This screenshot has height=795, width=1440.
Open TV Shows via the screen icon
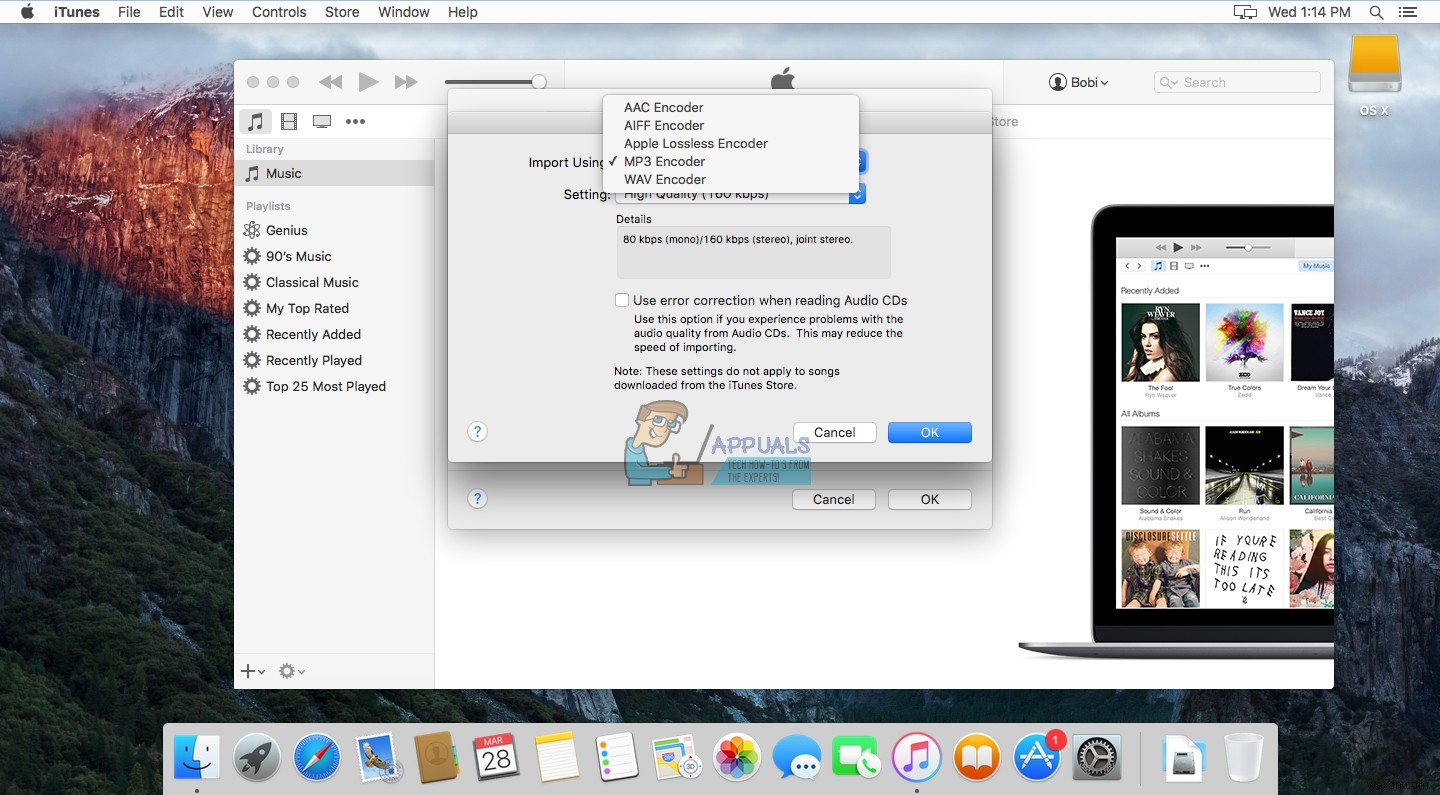322,121
